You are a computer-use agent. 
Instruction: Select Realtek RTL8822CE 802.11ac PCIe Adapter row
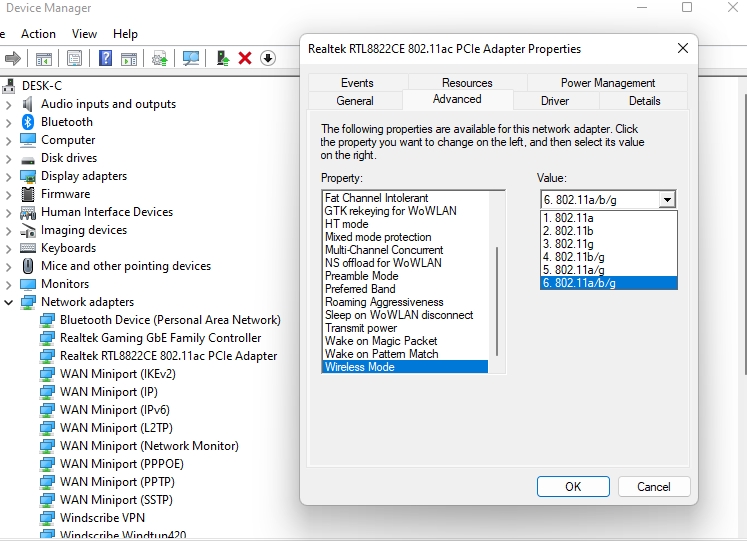(169, 356)
